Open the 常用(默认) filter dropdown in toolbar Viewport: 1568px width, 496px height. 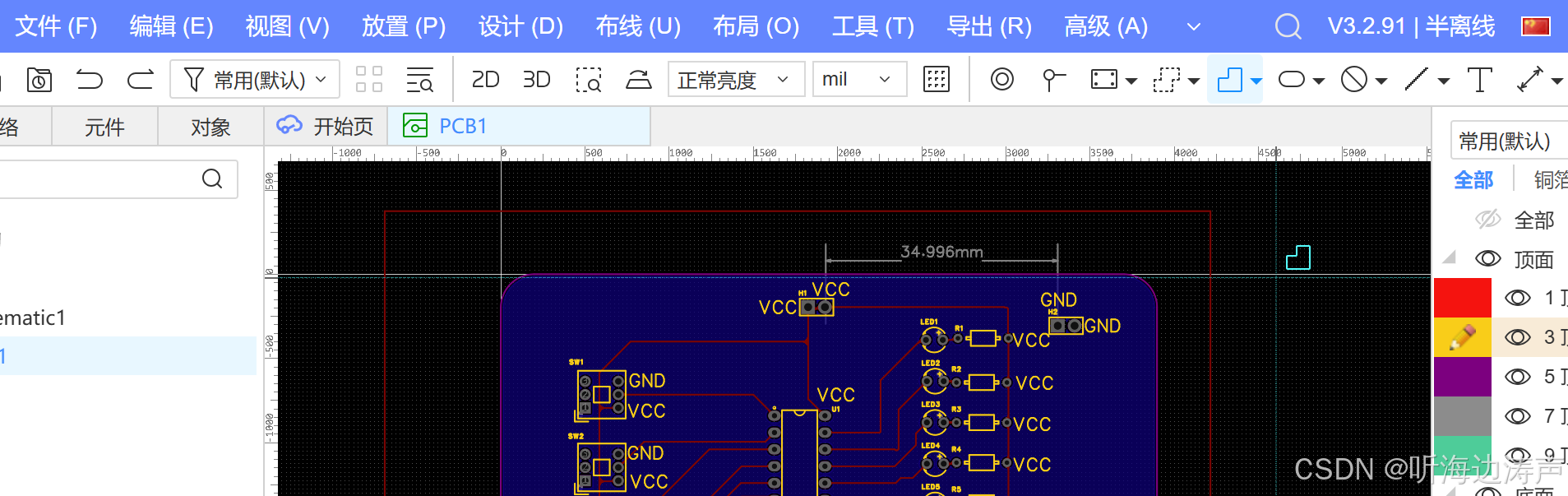[x=255, y=80]
